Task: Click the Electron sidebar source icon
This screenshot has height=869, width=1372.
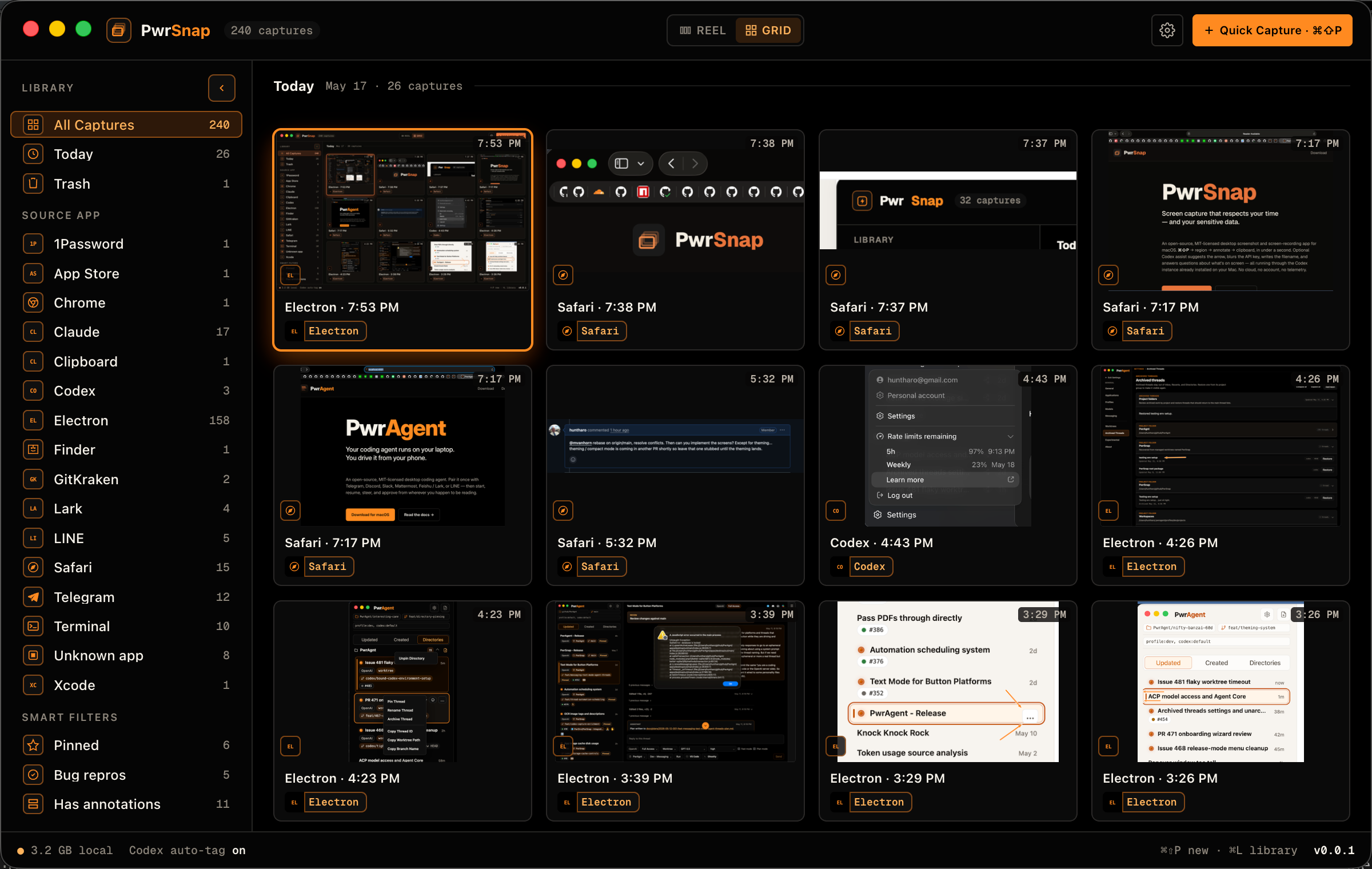Action: pos(33,420)
